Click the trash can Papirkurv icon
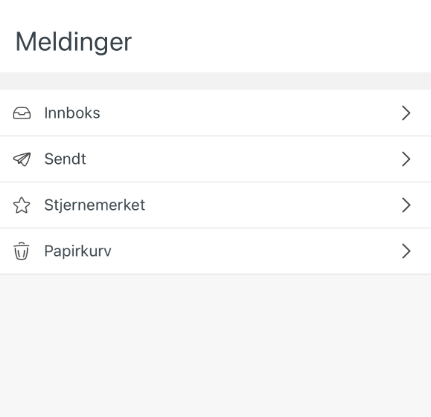 pyautogui.click(x=21, y=251)
